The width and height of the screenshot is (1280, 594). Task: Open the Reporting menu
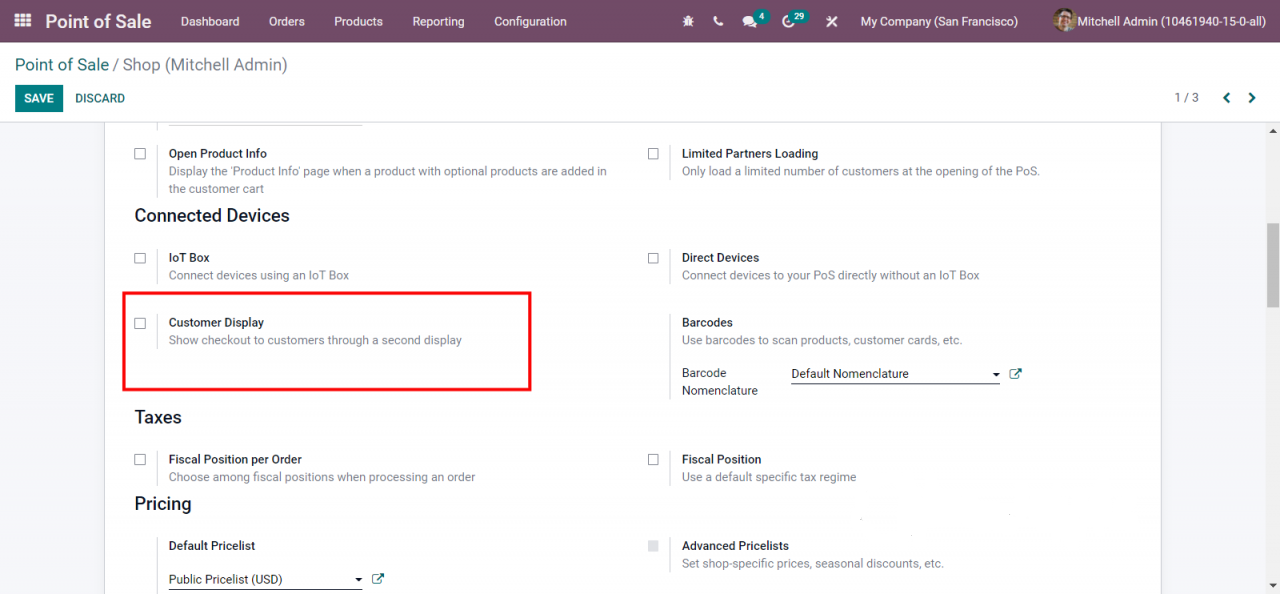pos(438,21)
